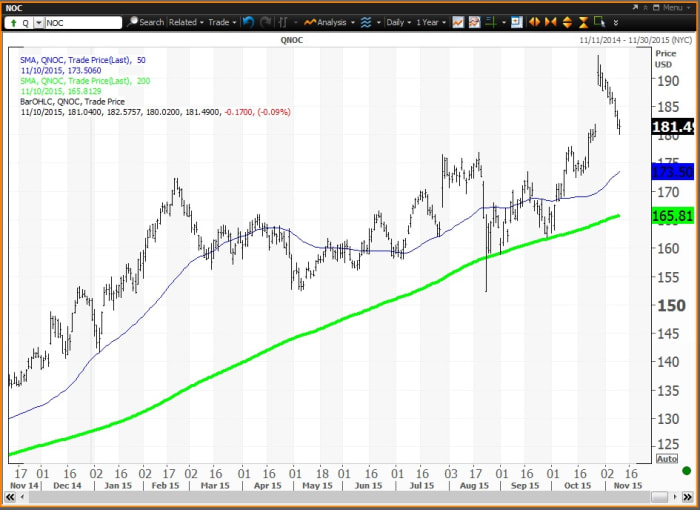Image resolution: width=700 pixels, height=510 pixels.
Task: Open the Trade menu
Action: 221,21
